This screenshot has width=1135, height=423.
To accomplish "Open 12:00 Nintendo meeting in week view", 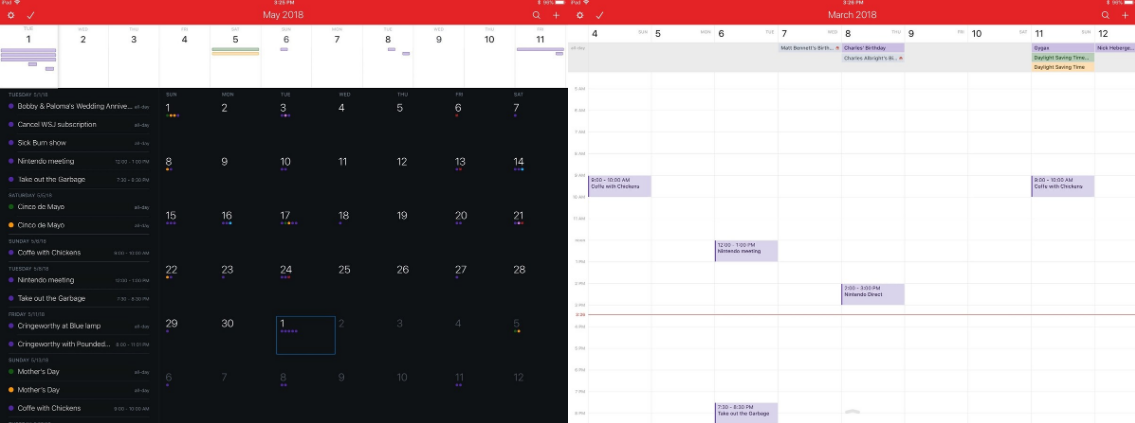I will pos(746,251).
